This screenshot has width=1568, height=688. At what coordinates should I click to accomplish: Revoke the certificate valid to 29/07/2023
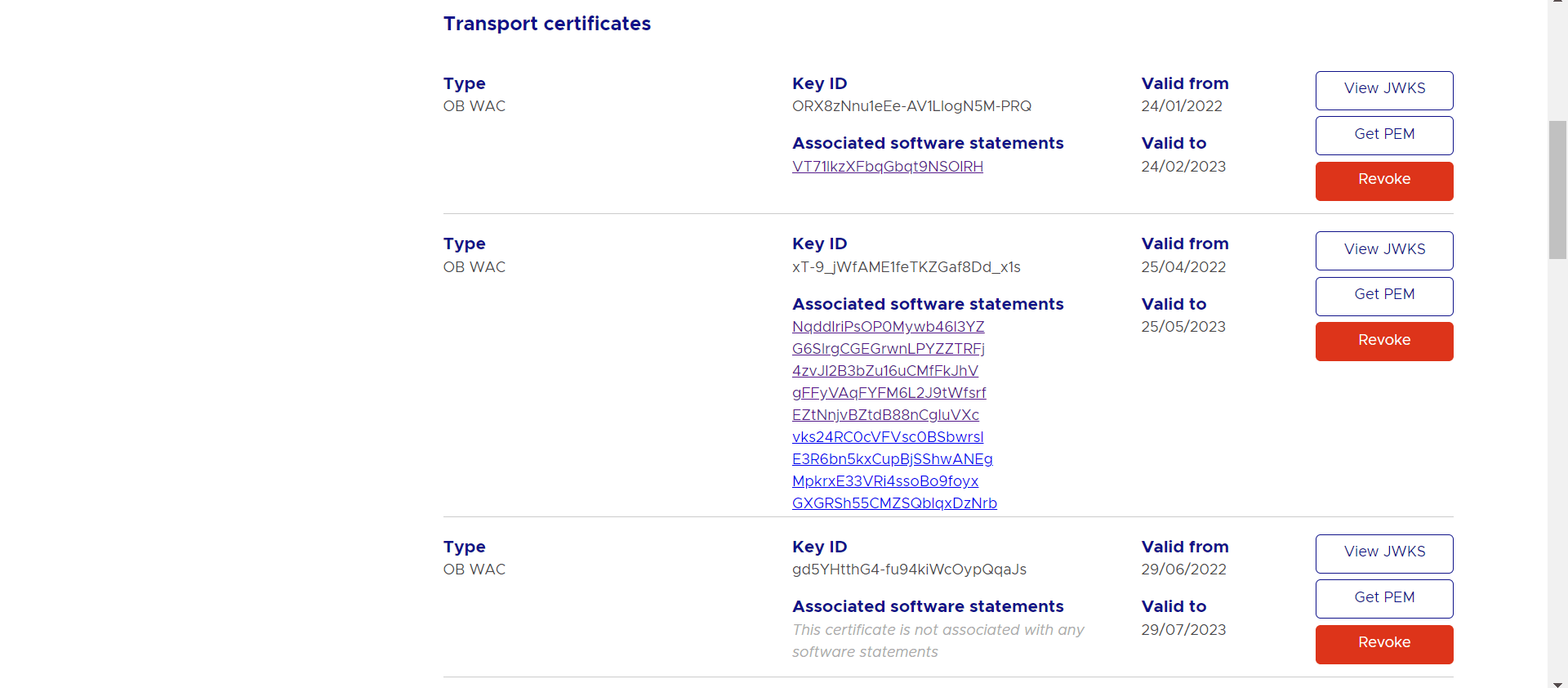[1384, 644]
